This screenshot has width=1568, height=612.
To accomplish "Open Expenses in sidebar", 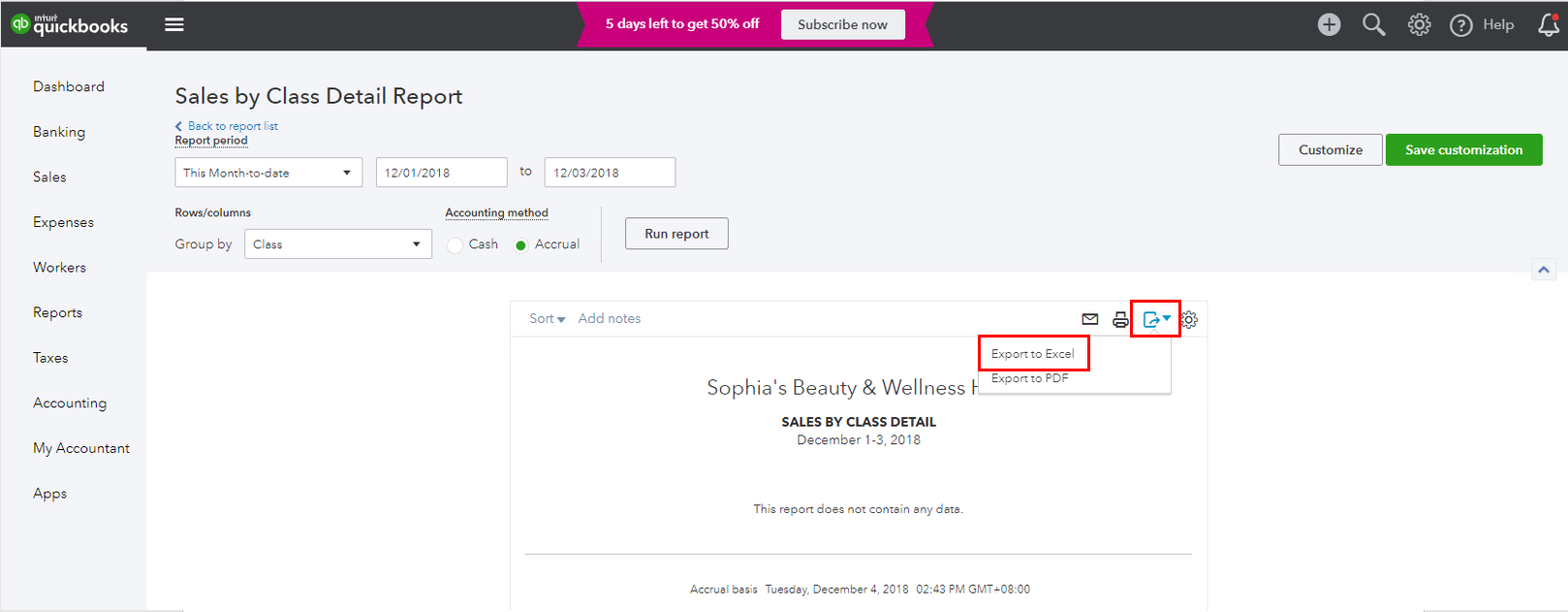I will pos(63,222).
